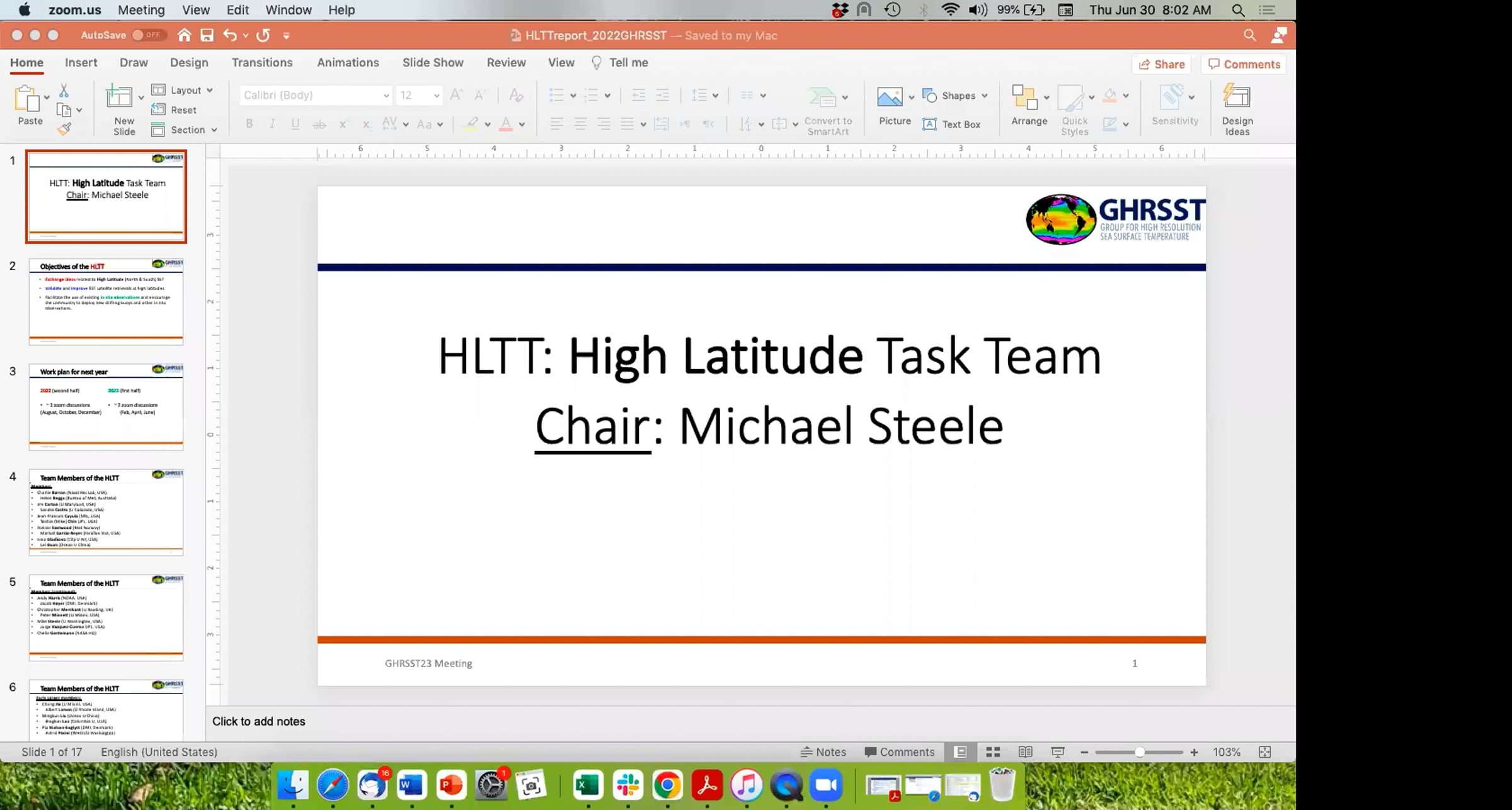Open the font size dropdown
Image resolution: width=1512 pixels, height=810 pixels.
pos(436,96)
